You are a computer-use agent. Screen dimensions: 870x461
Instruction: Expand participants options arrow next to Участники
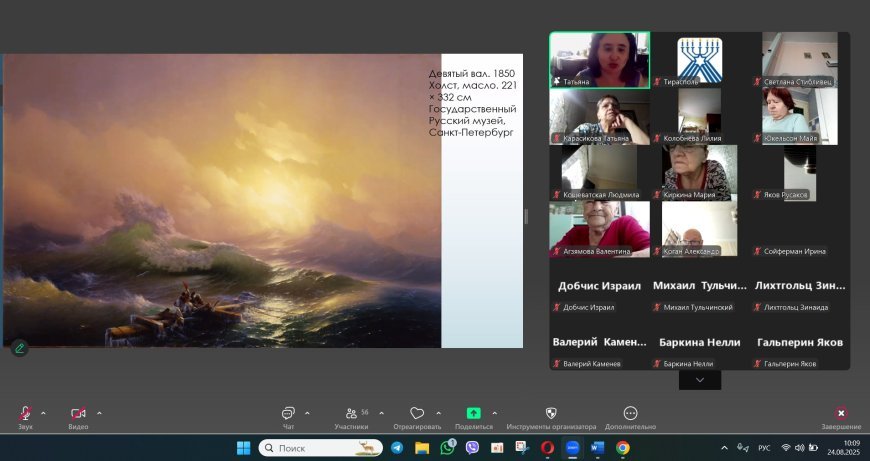click(x=382, y=413)
